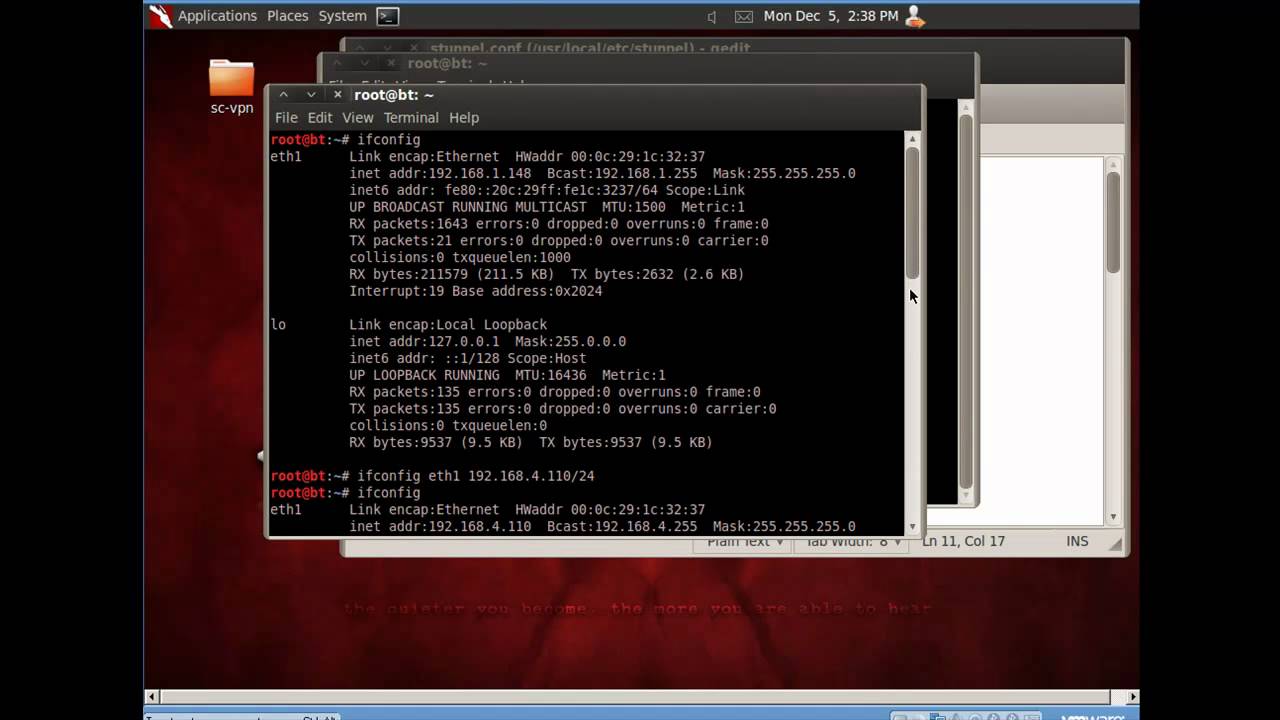Open the Places menu in top panel
This screenshot has width=1280, height=720.
point(287,16)
